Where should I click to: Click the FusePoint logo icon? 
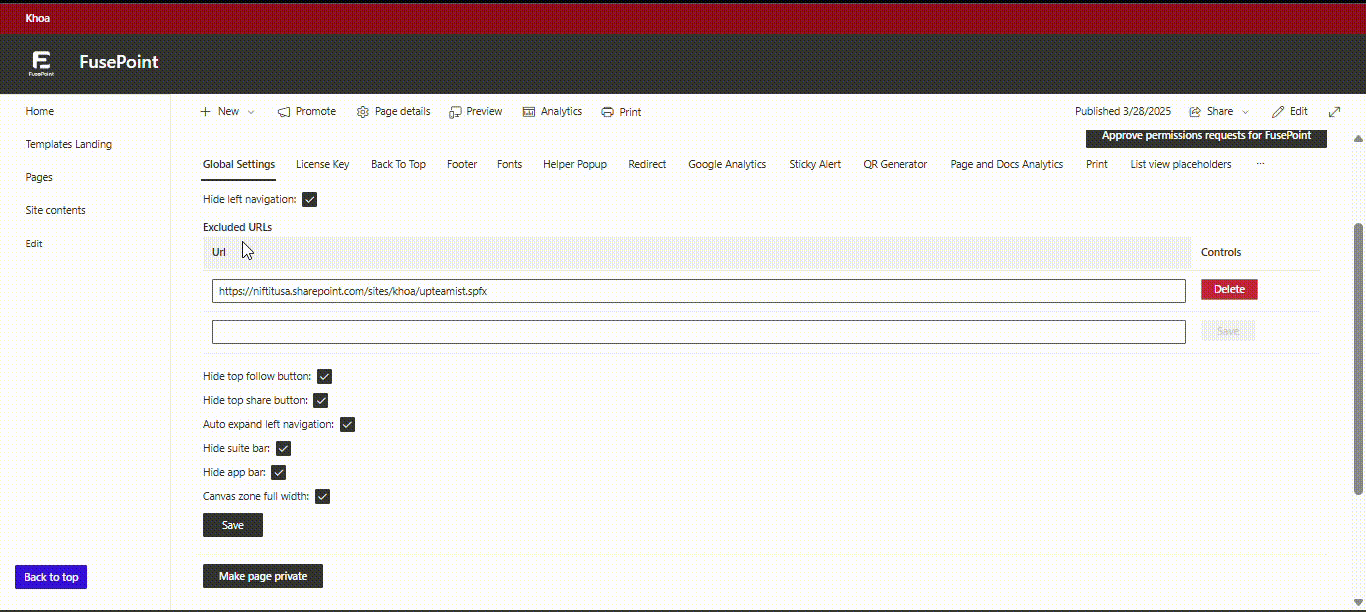click(41, 62)
